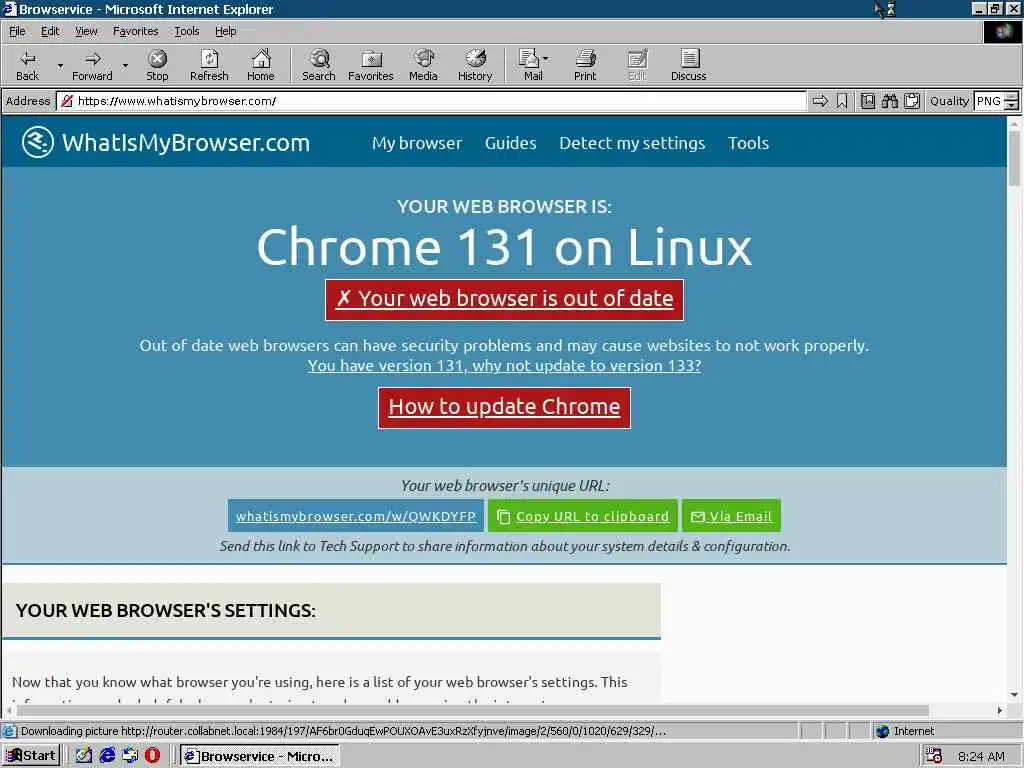Open the Forward history dropdown arrow
Screen dimensions: 1024x768
(x=125, y=65)
